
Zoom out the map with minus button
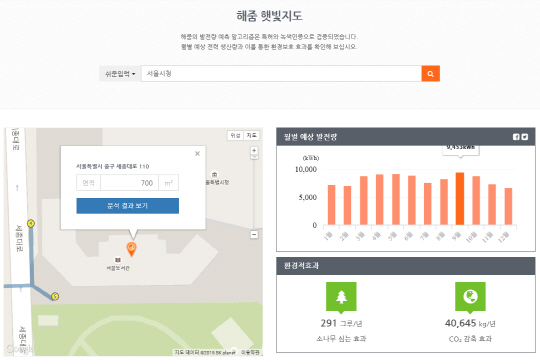click(254, 235)
